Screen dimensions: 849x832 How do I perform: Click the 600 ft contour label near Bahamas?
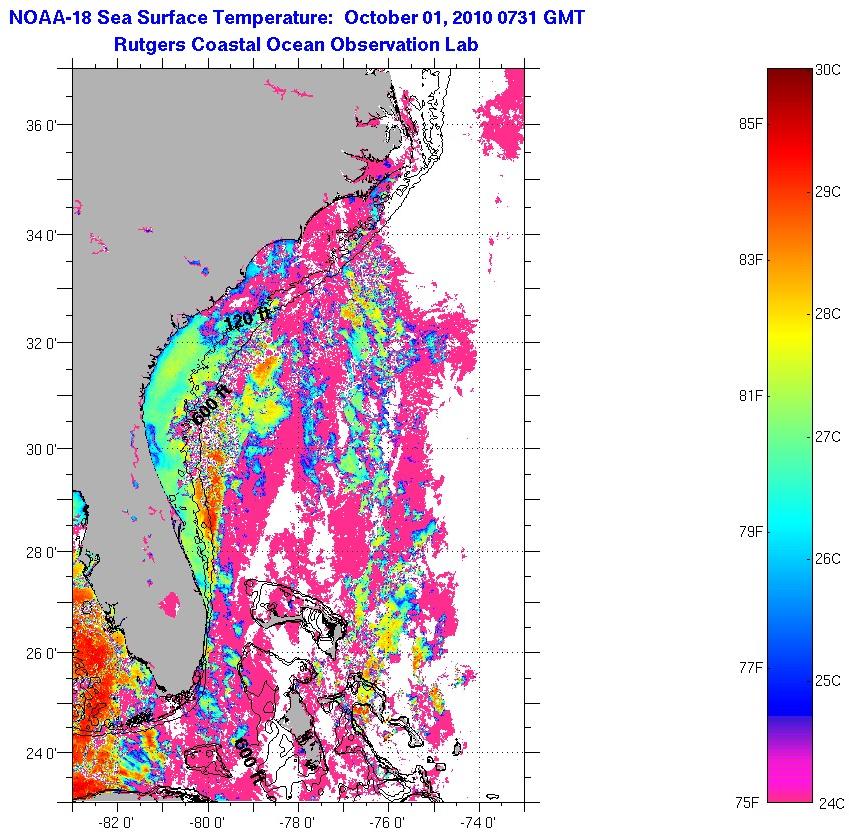[249, 762]
